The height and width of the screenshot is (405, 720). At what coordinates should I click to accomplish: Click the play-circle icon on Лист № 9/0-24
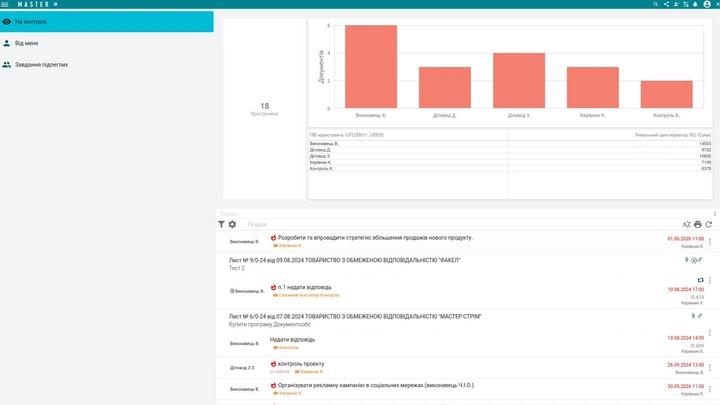click(694, 260)
